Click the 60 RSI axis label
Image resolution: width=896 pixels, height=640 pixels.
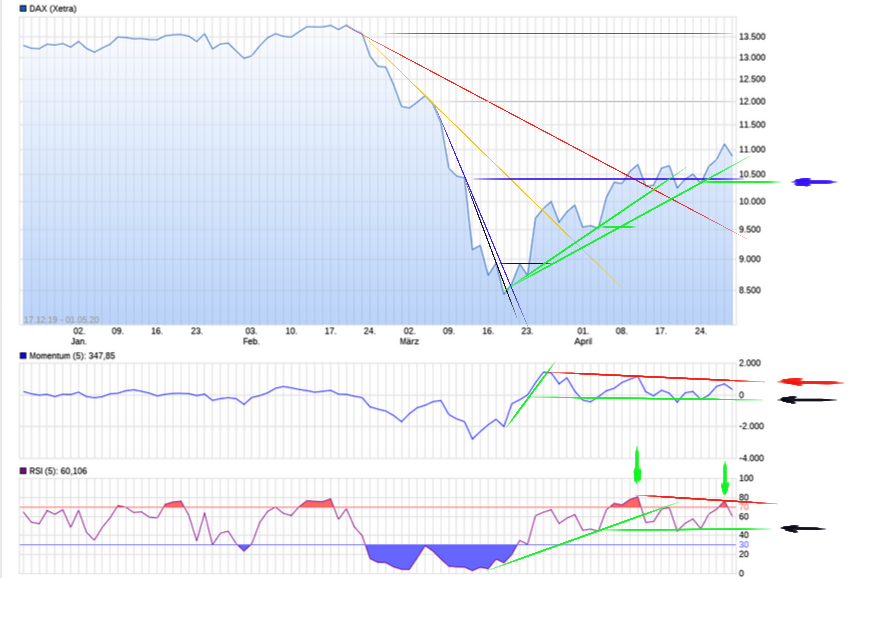point(743,517)
